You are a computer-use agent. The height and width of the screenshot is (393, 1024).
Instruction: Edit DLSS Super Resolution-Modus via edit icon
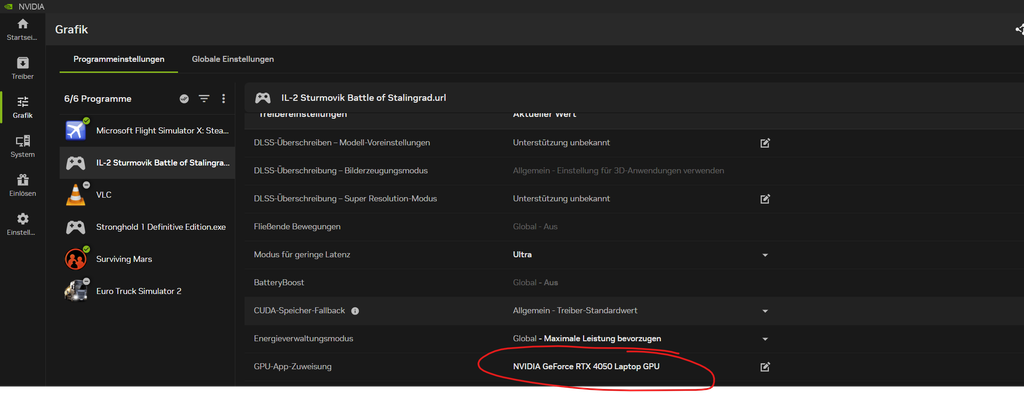pos(765,198)
